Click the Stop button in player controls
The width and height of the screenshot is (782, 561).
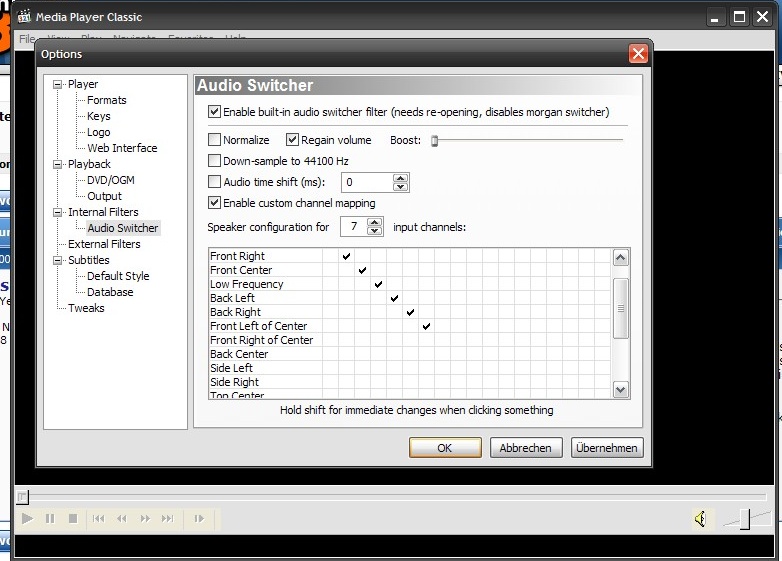click(x=73, y=519)
